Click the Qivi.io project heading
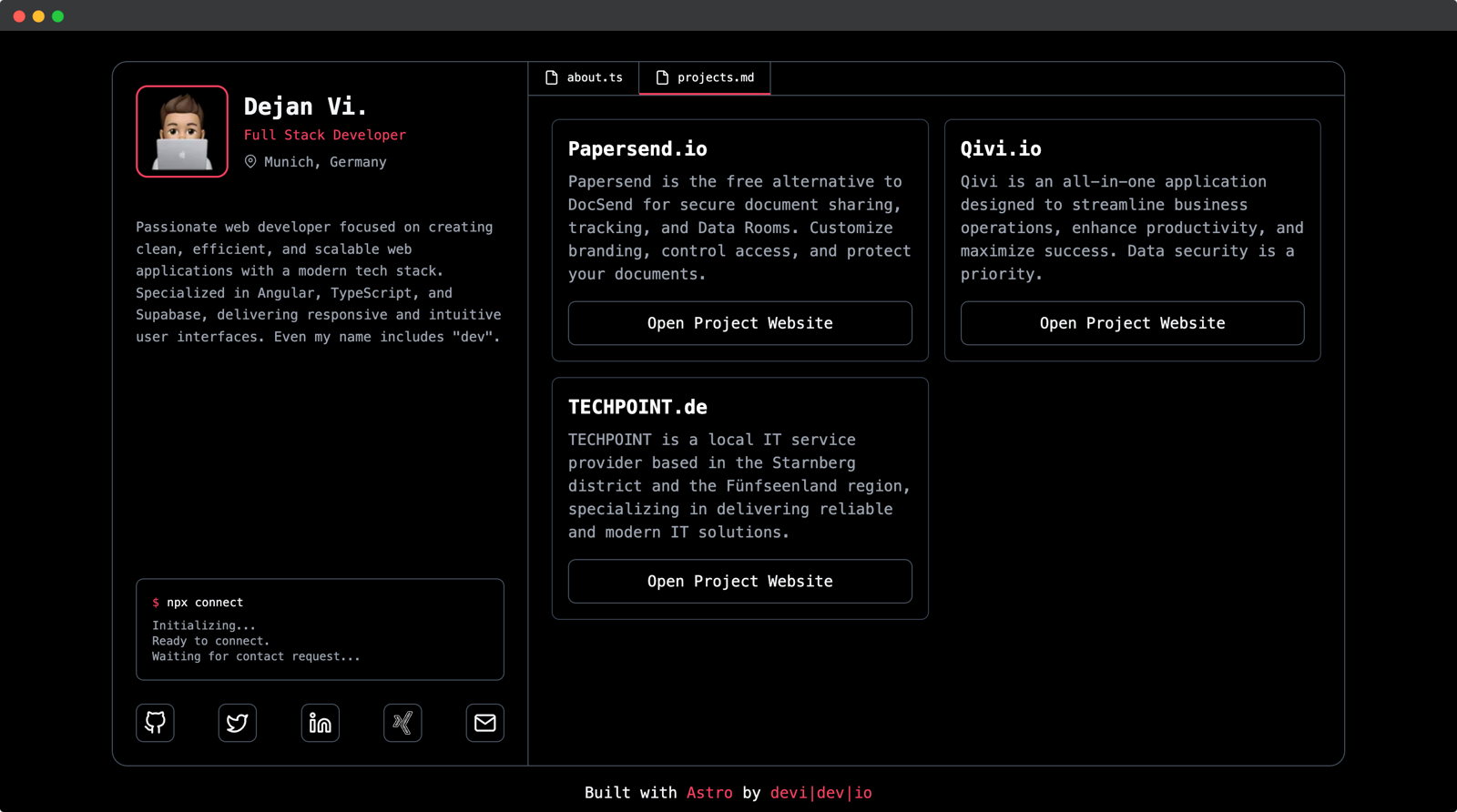 1001,148
